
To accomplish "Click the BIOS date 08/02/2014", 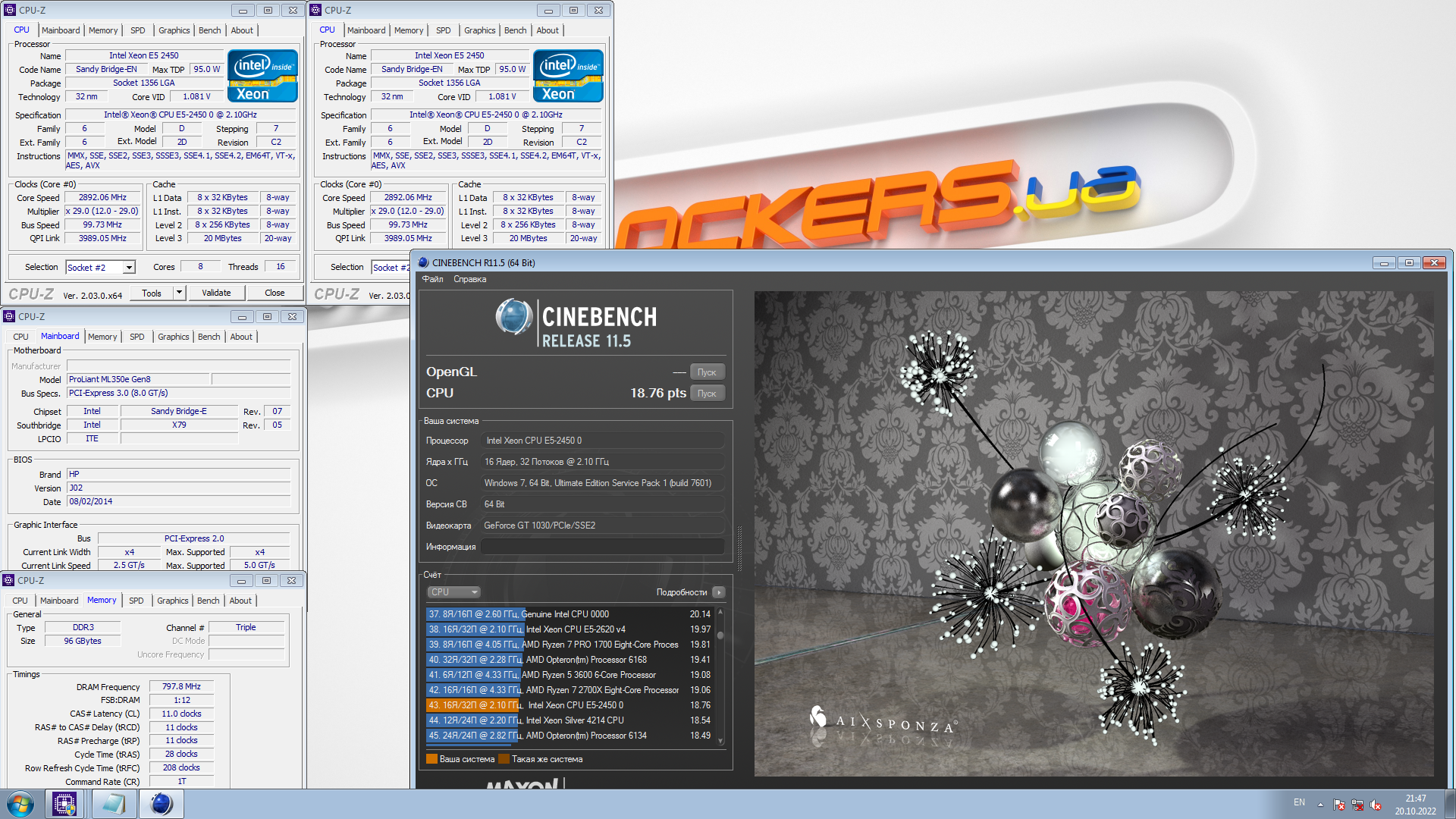I will 178,502.
